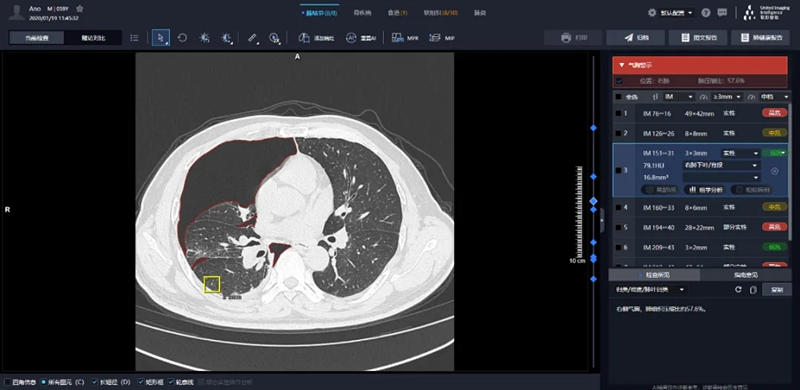
Task: Check the box for nodule 2
Action: click(618, 133)
